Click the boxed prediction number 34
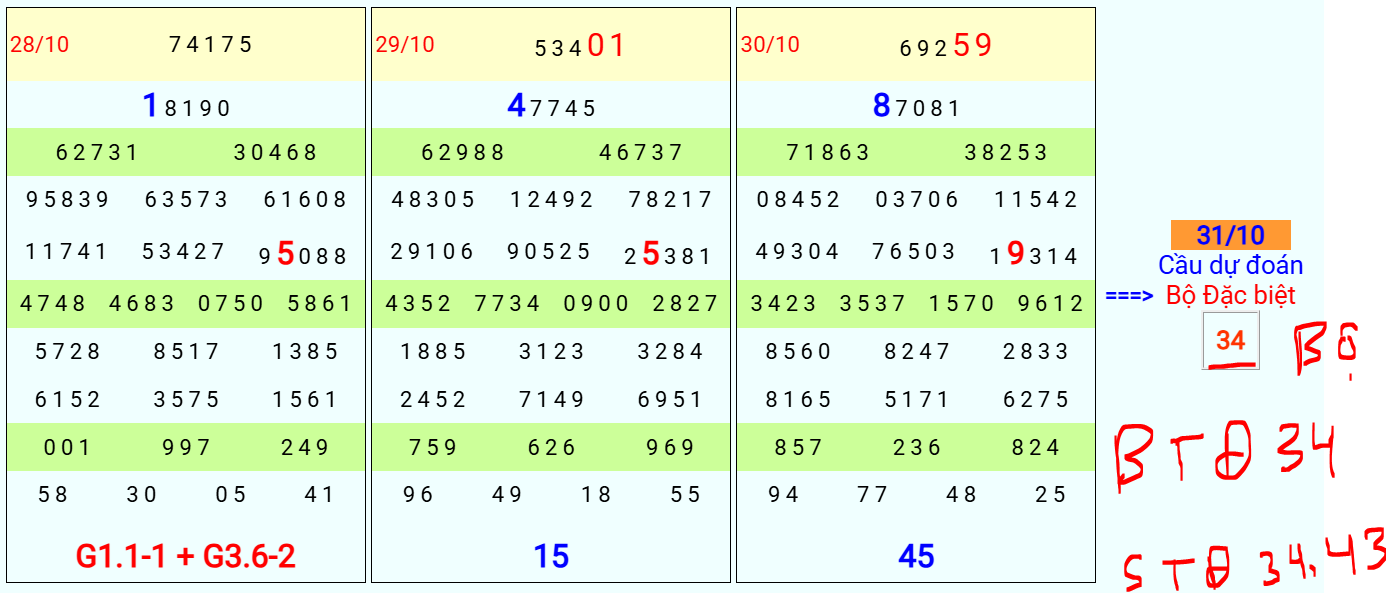Image resolution: width=1386 pixels, height=593 pixels. click(1231, 341)
